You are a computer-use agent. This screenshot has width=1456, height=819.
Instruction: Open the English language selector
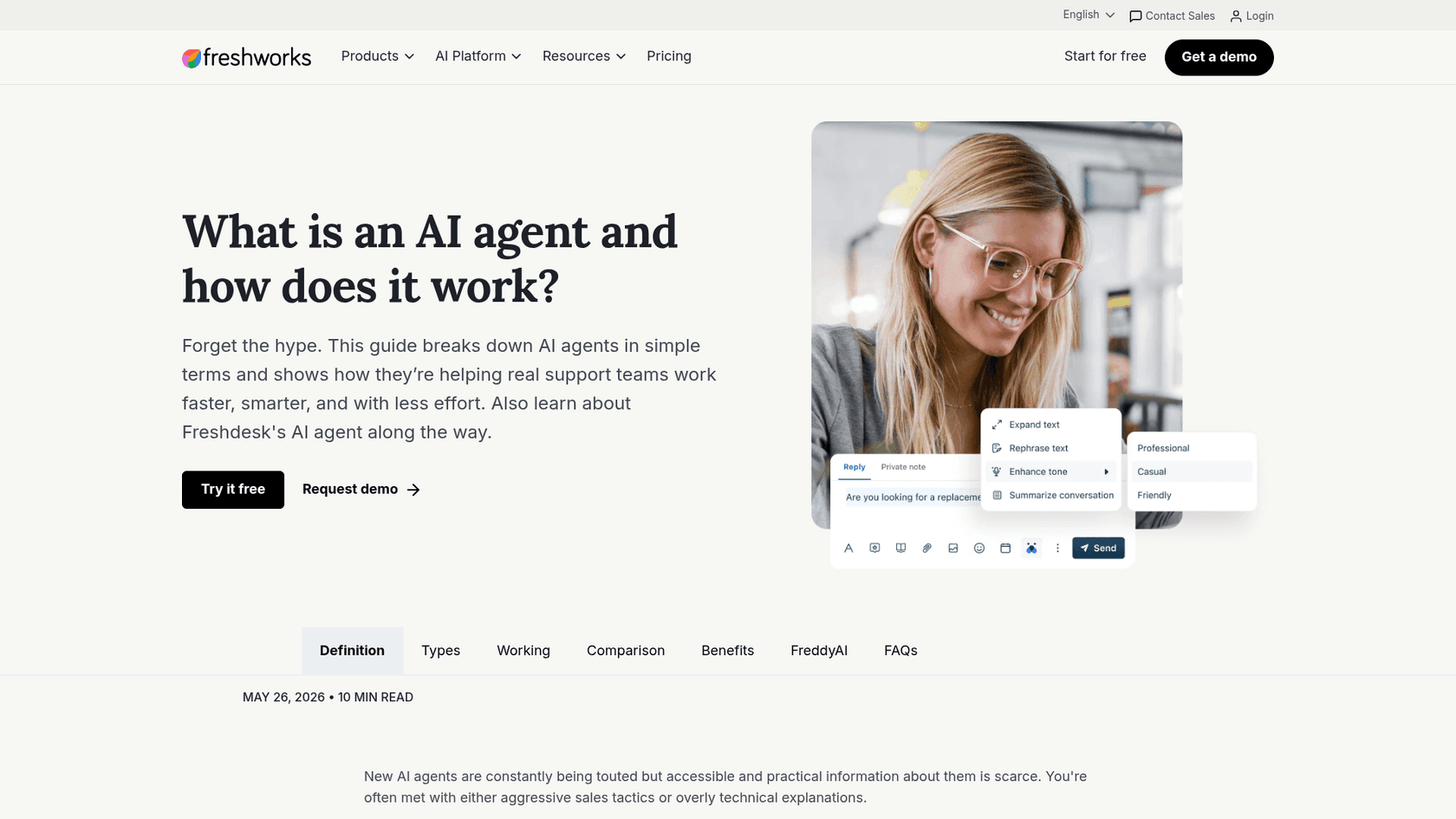click(x=1089, y=15)
